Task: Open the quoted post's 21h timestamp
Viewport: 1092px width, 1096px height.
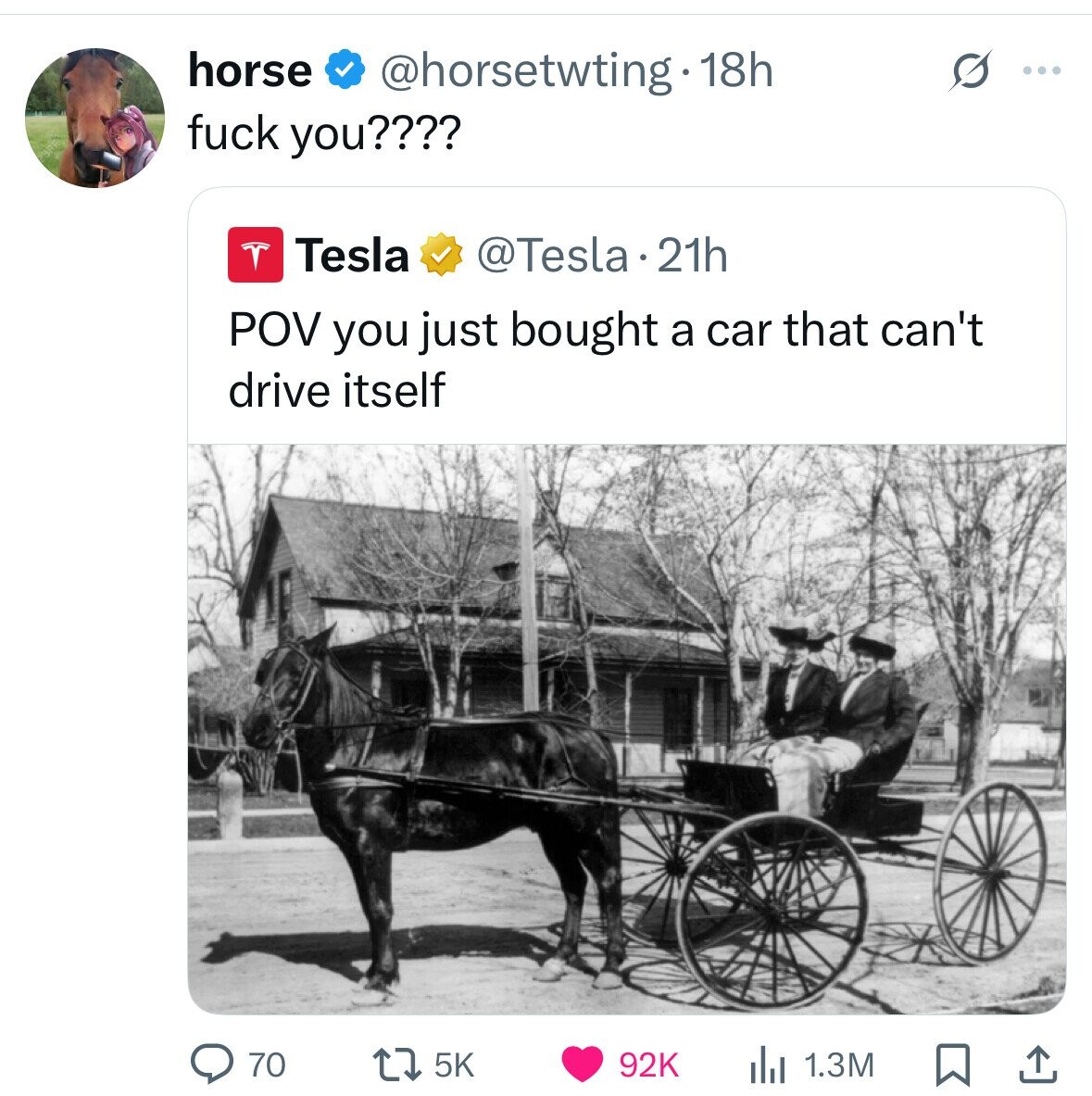Action: pos(692,256)
